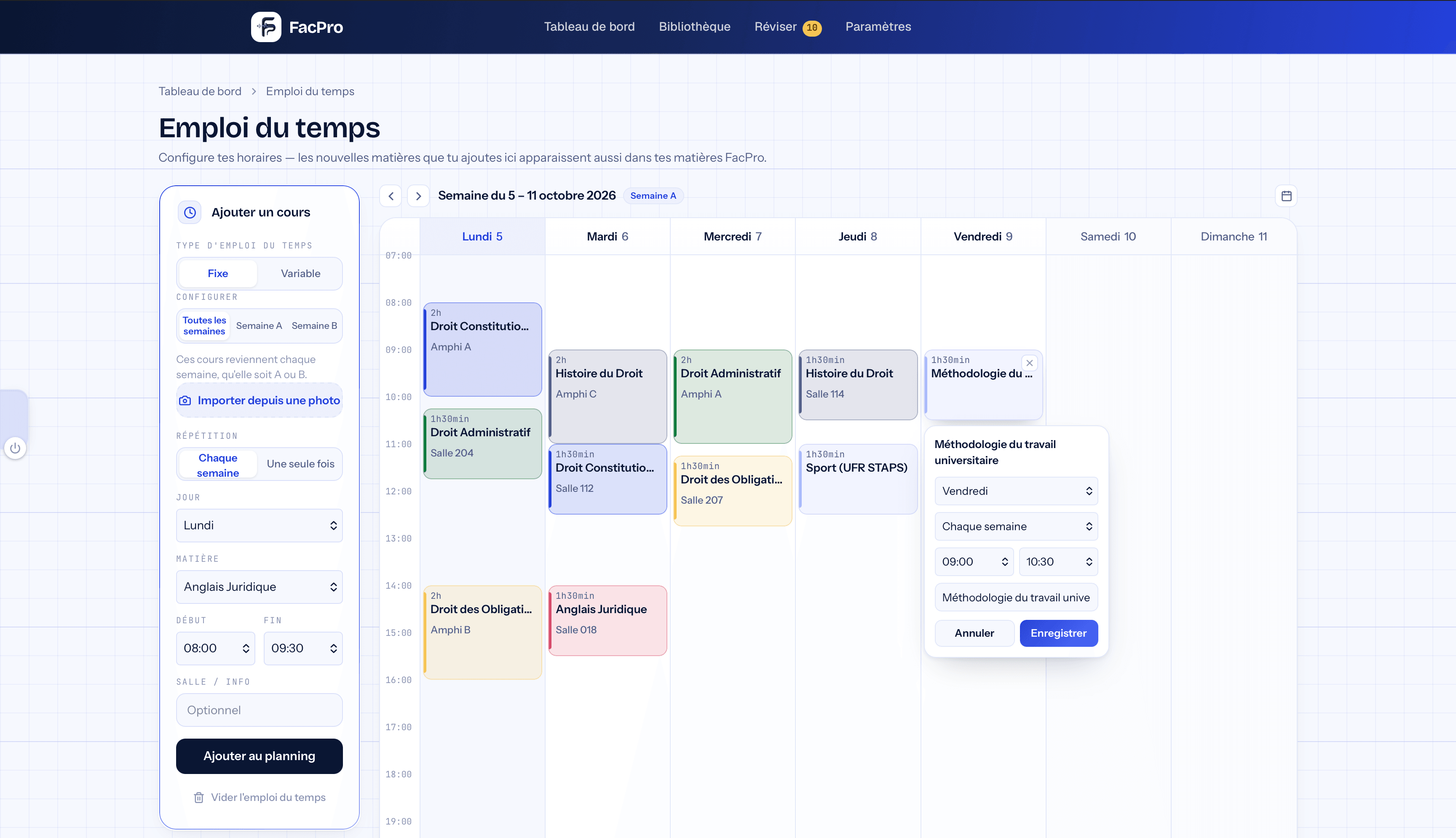
Task: Open popup end time 10:30 dropdown
Action: pos(1058,562)
